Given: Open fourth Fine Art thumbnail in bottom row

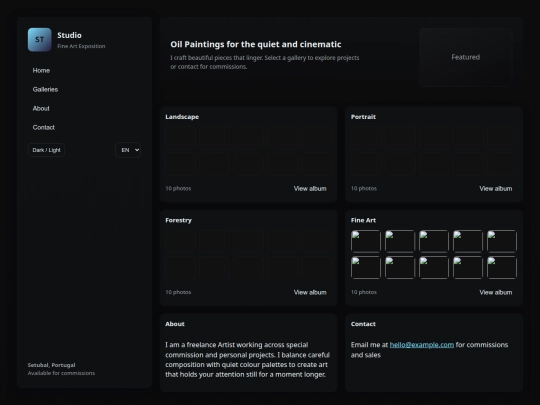Looking at the screenshot, I should click(468, 267).
